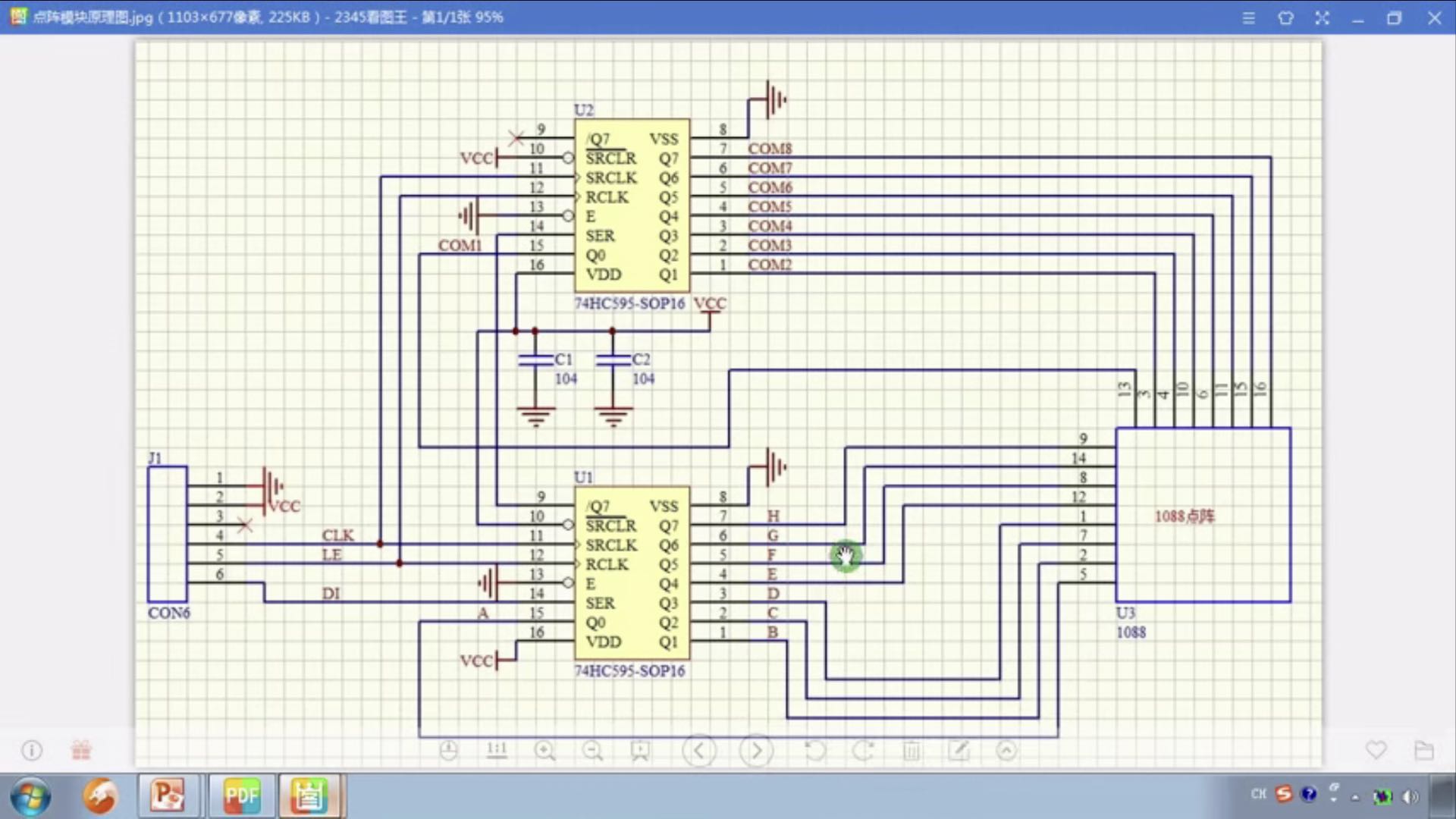1456x819 pixels.
Task: Open PowerPoint from the taskbar
Action: pyautogui.click(x=168, y=795)
